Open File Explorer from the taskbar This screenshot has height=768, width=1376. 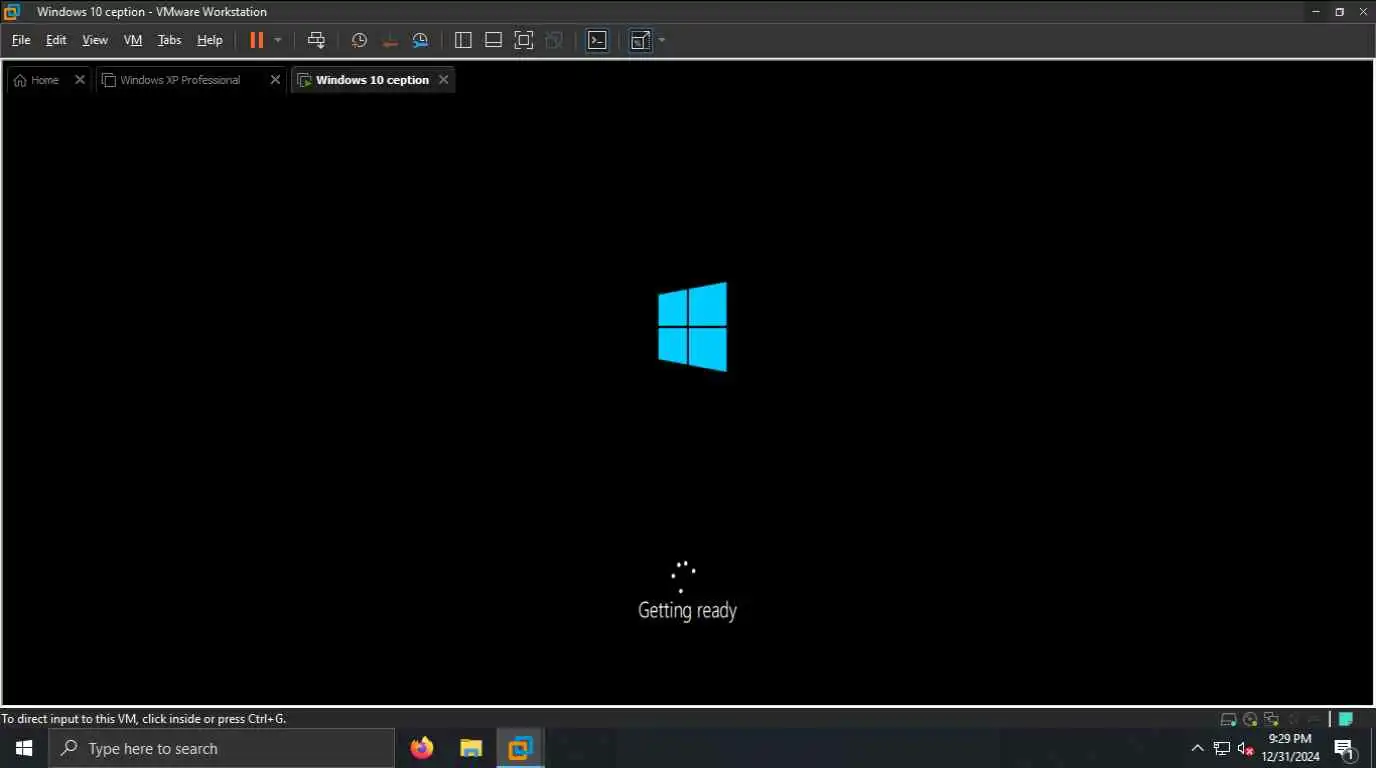coord(471,748)
